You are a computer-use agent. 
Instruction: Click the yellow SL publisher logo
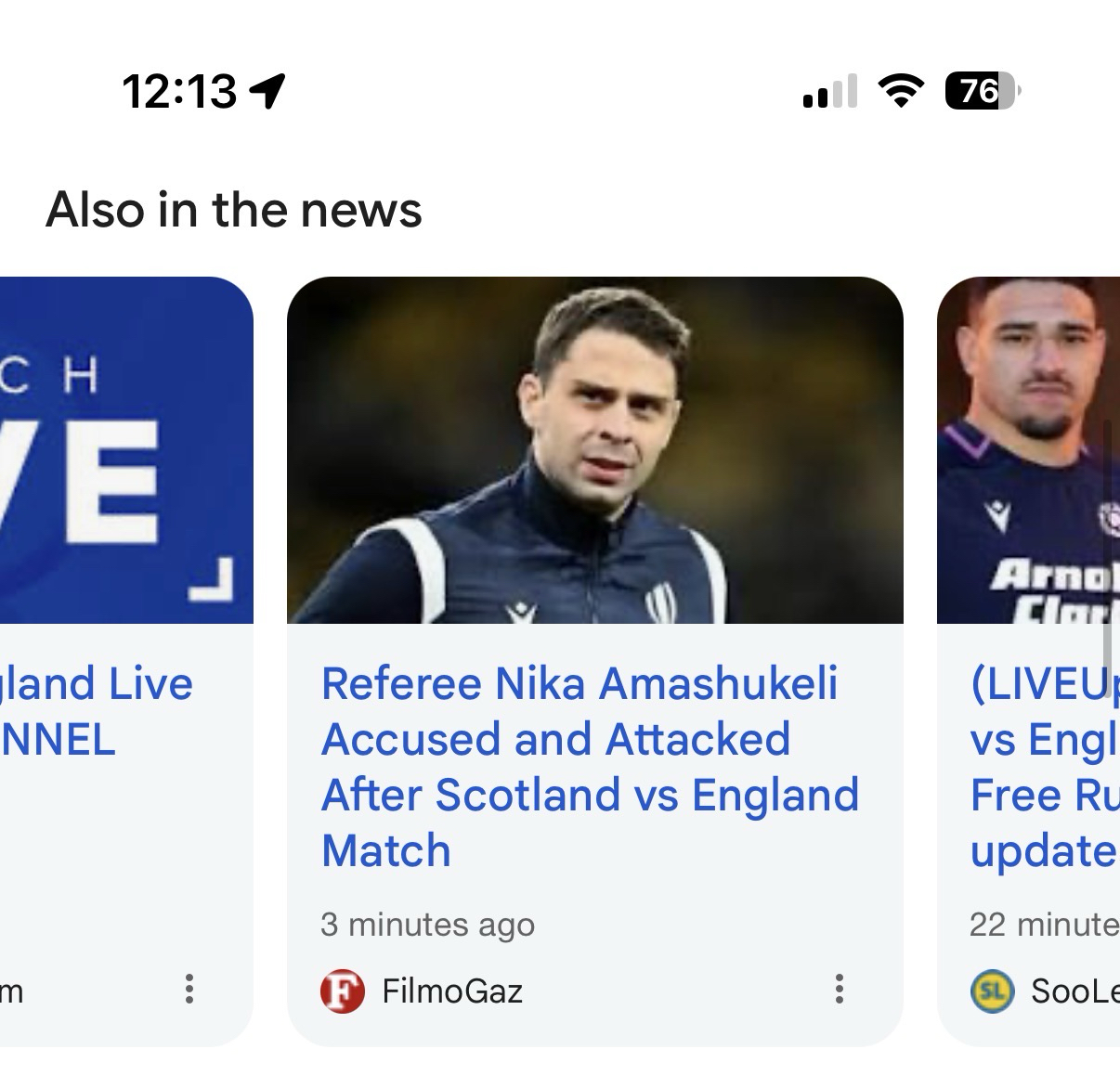992,991
